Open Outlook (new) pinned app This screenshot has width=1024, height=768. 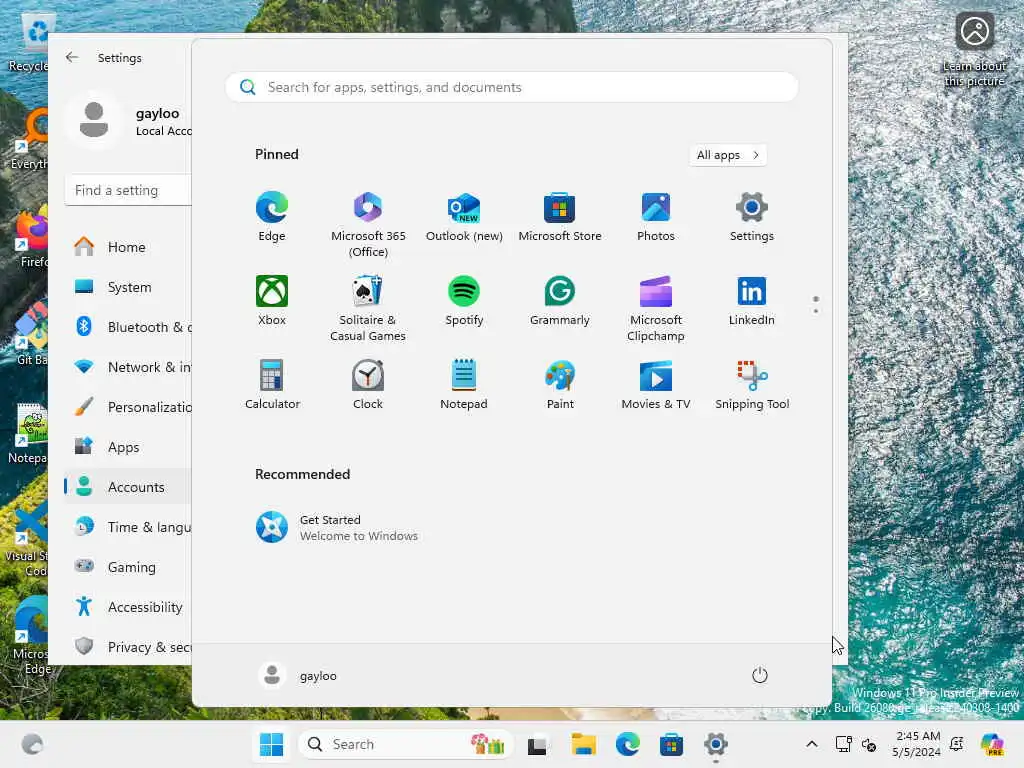[464, 217]
